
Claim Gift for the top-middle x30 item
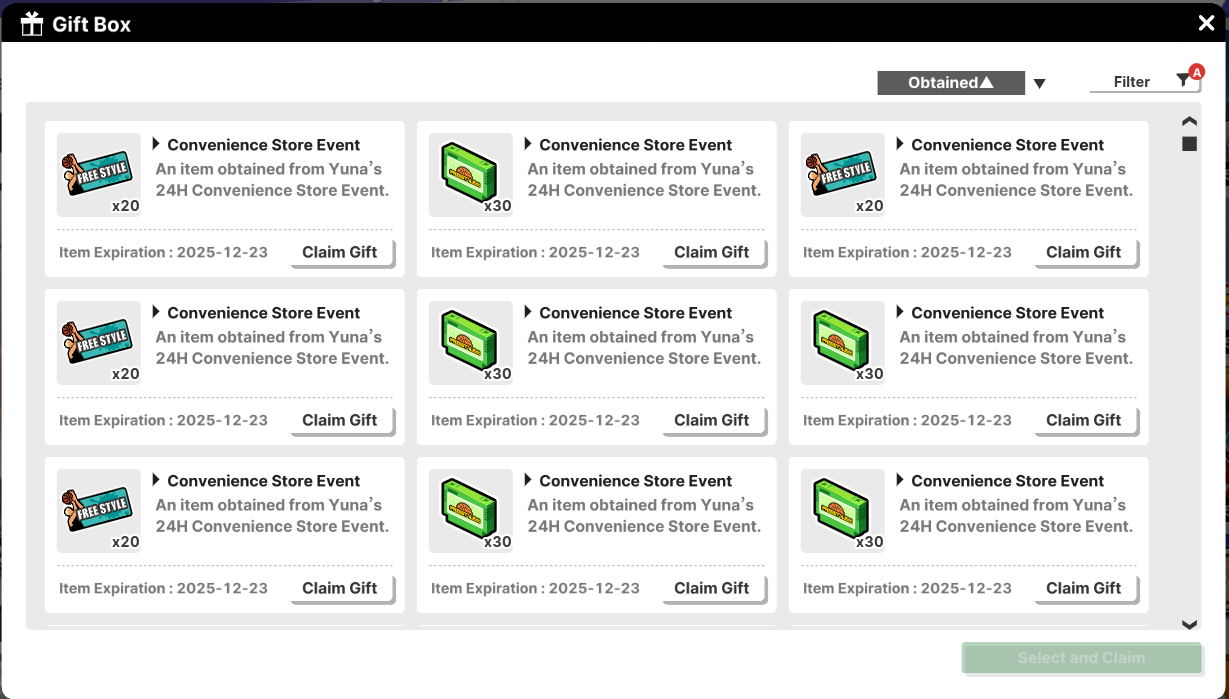(x=712, y=253)
